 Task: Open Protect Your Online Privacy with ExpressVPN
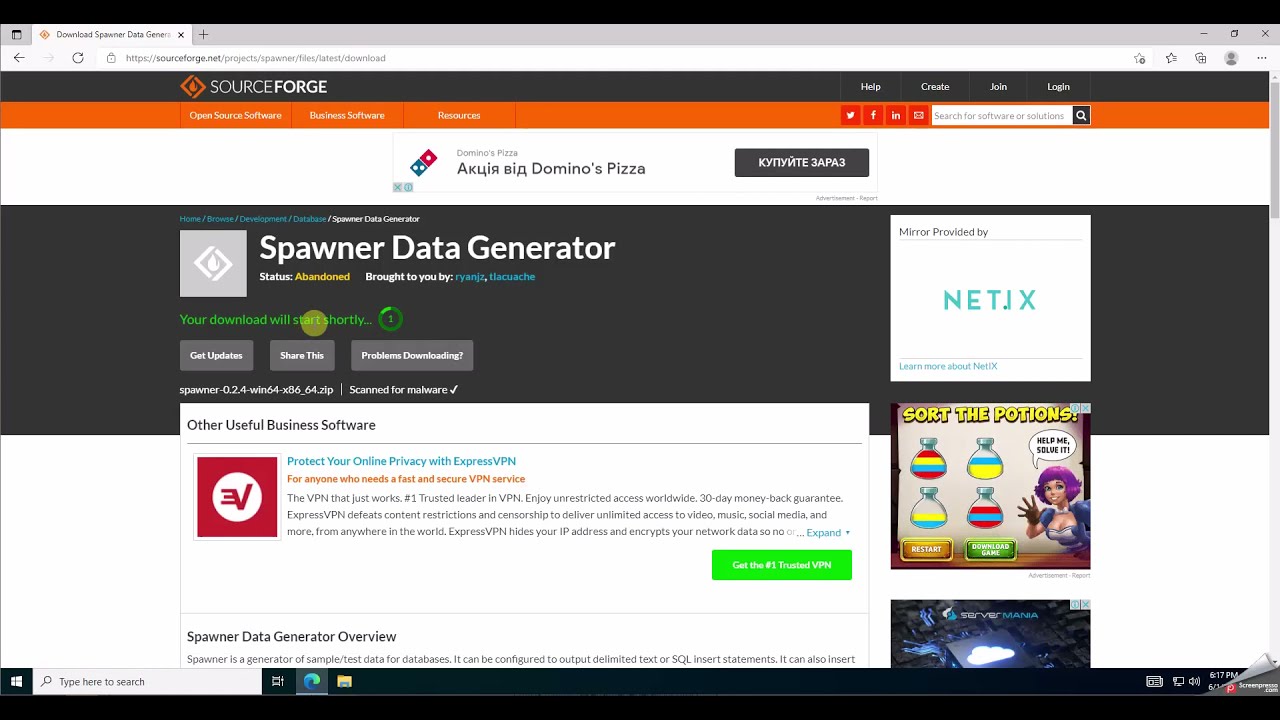[x=401, y=461]
